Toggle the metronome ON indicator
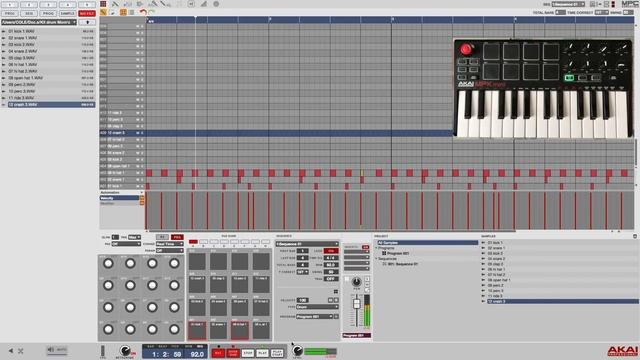 click(x=133, y=353)
